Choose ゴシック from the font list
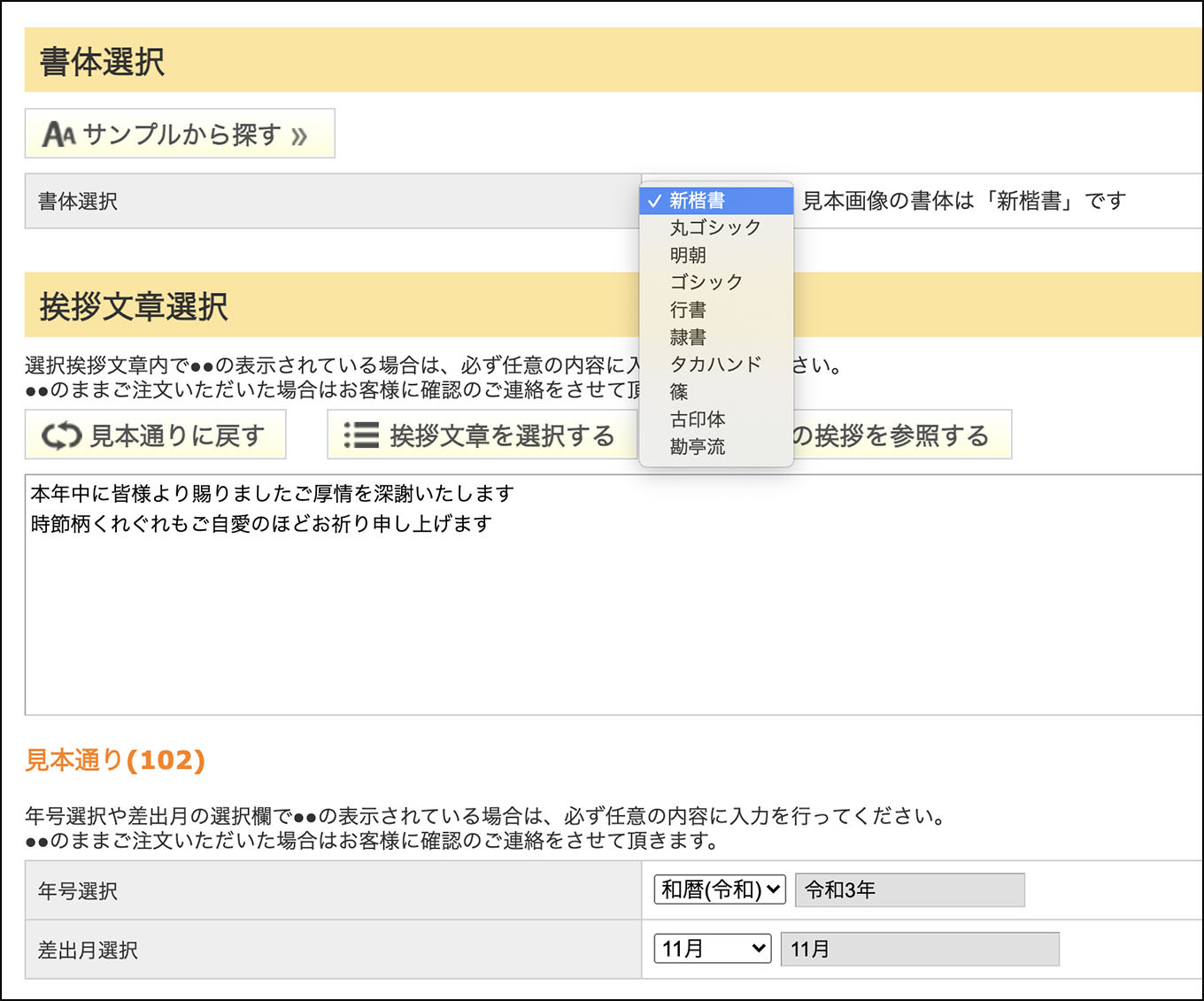Image resolution: width=1204 pixels, height=1001 pixels. tap(716, 282)
